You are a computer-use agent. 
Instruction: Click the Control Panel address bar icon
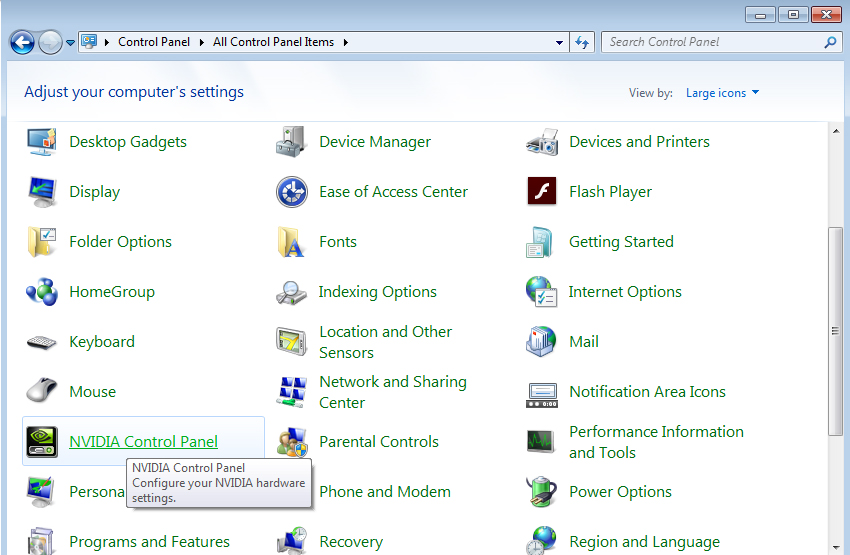89,42
